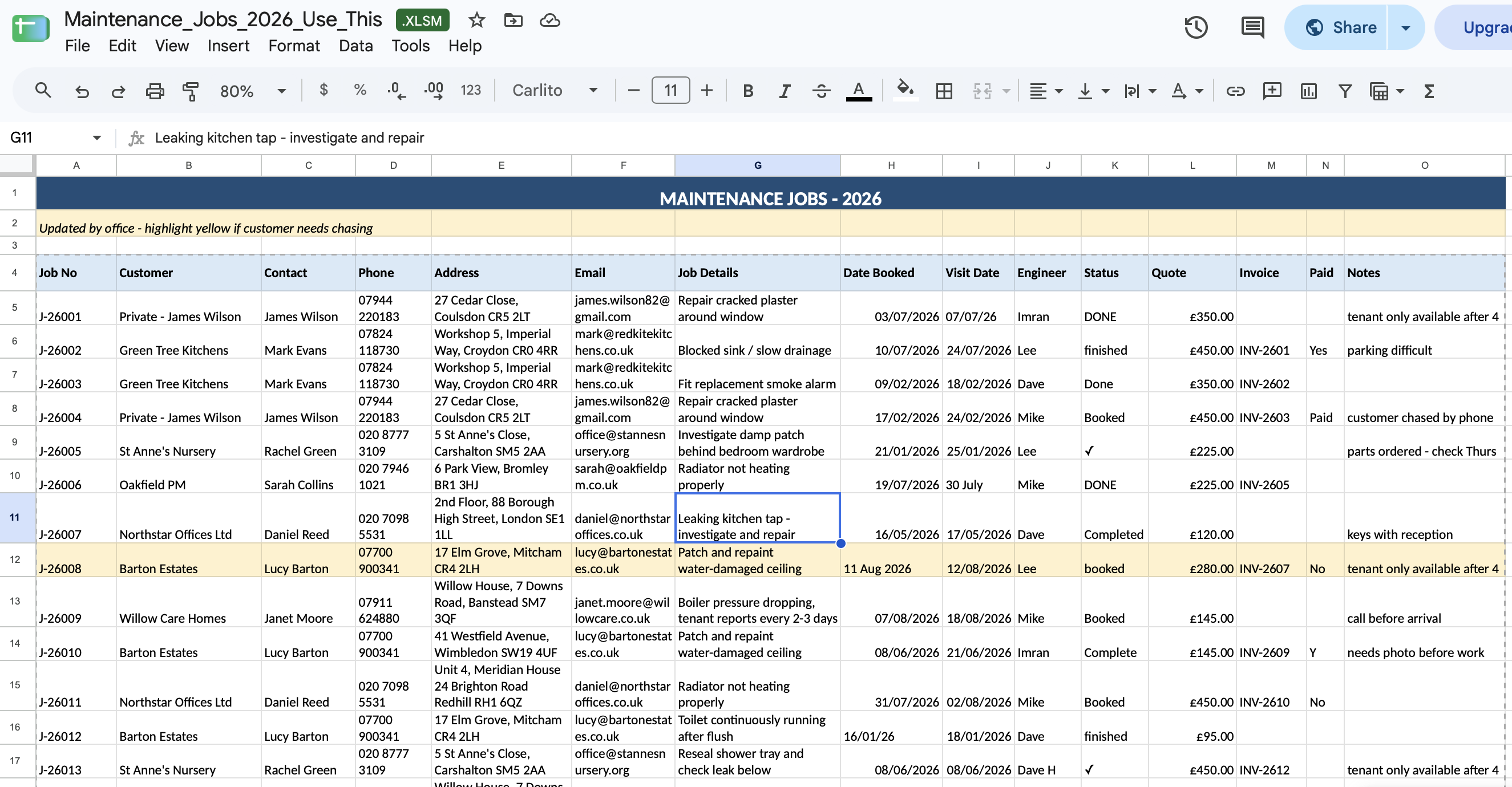Open Share options dropdown arrow
This screenshot has width=1512, height=787.
(x=1406, y=27)
